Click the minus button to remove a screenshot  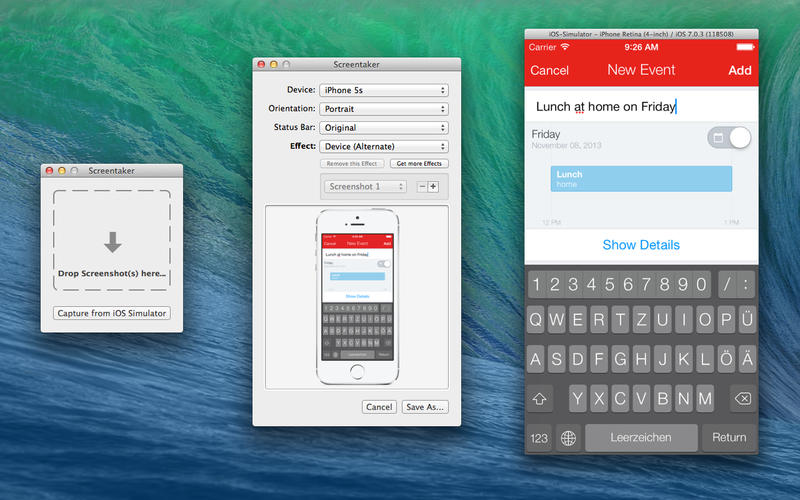(x=422, y=187)
